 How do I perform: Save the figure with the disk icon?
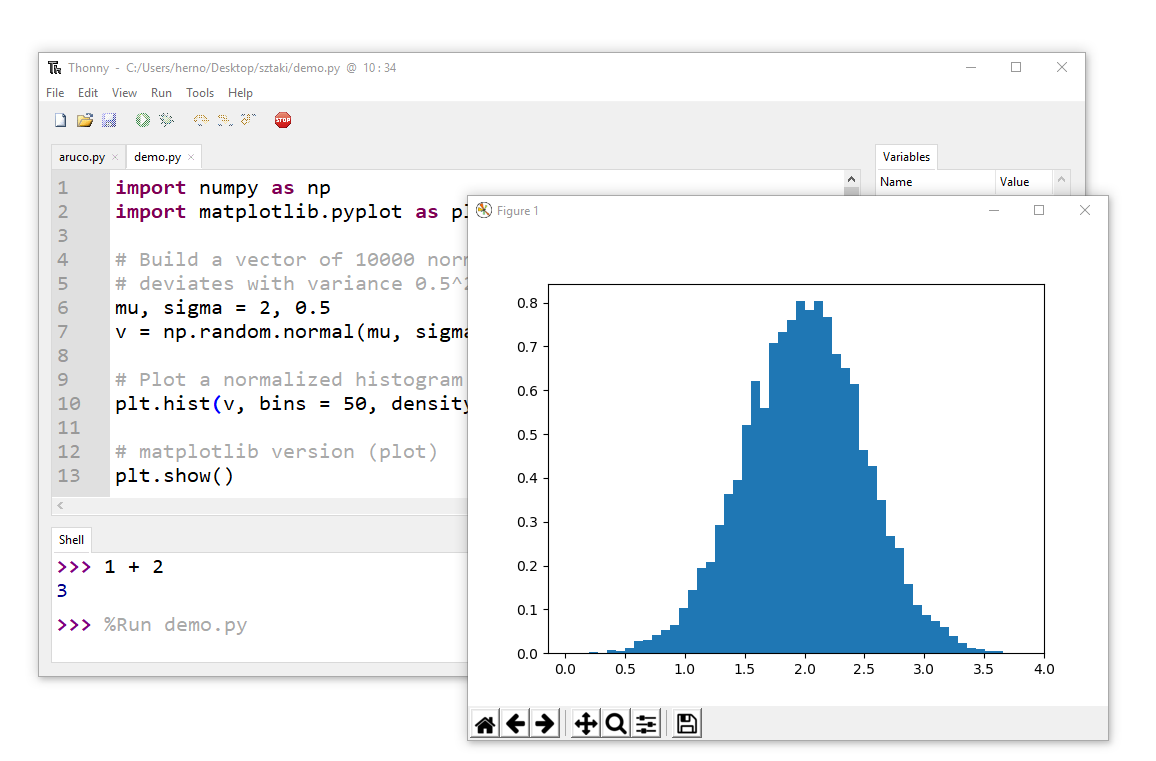click(x=686, y=724)
